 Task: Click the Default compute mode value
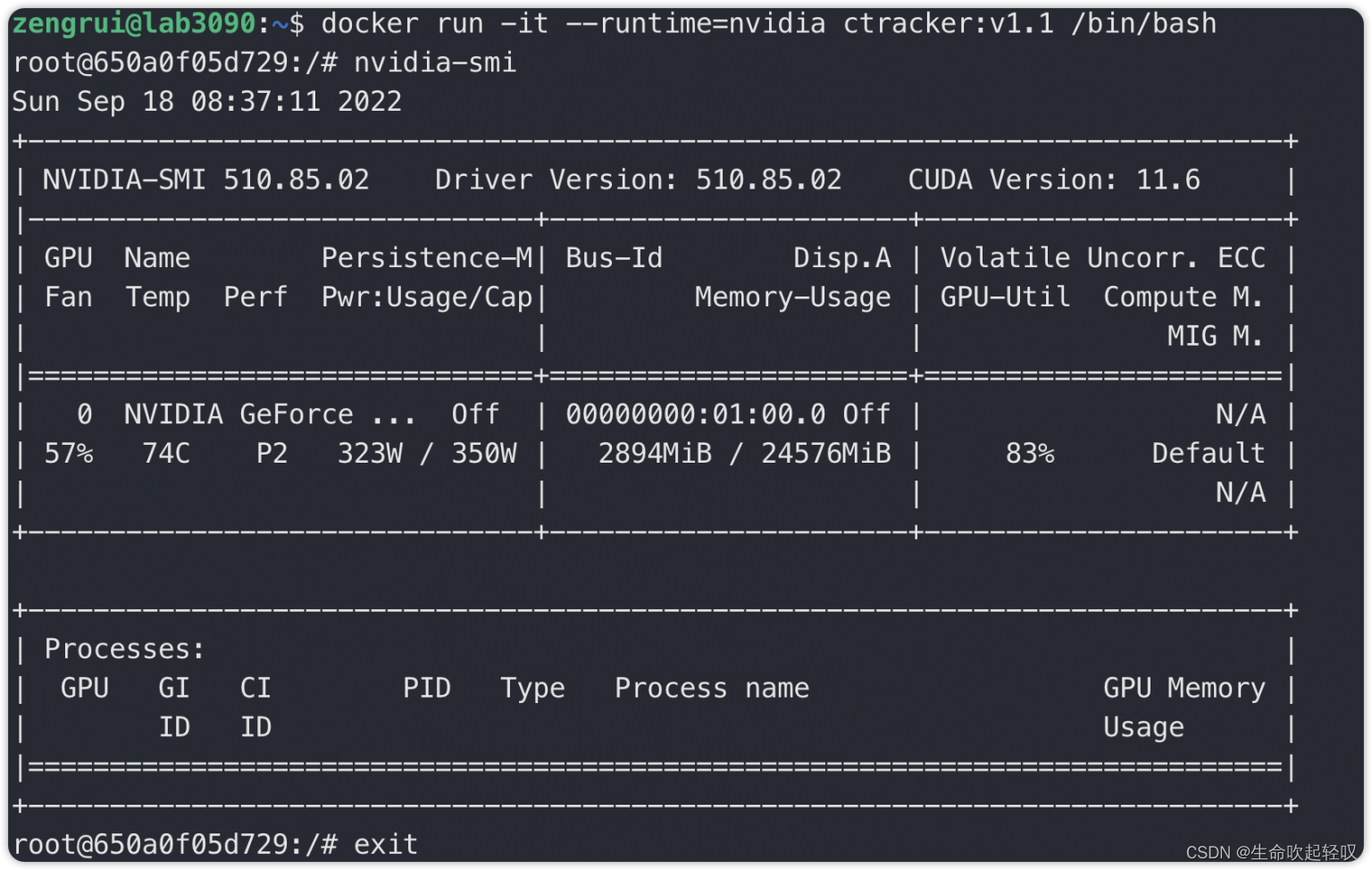(x=1209, y=454)
